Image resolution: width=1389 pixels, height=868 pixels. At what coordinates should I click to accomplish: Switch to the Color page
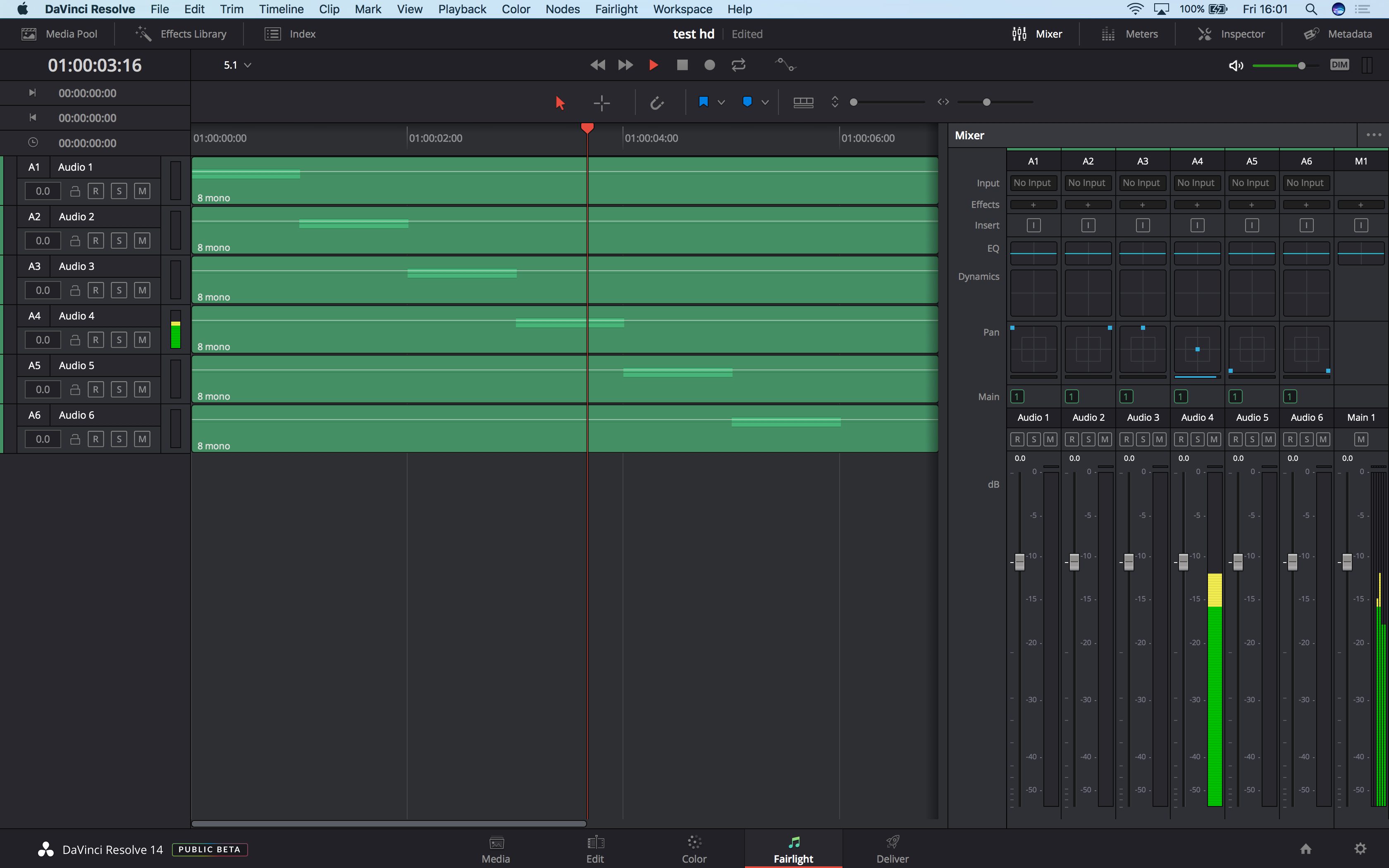point(694,849)
